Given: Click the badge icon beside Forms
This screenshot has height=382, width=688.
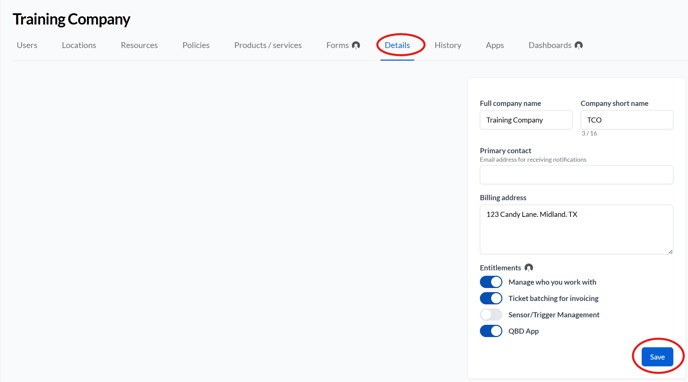Looking at the screenshot, I should (356, 45).
